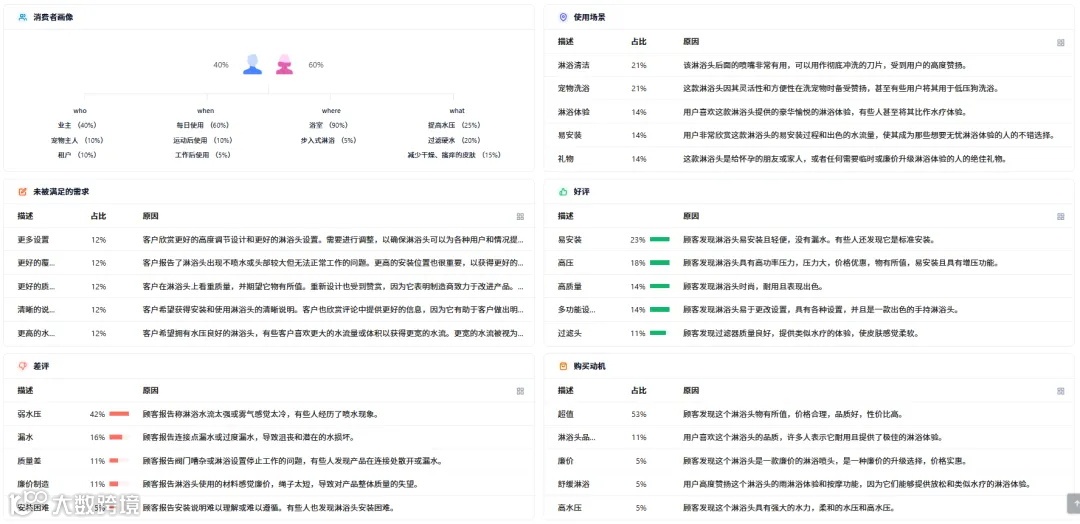This screenshot has width=1080, height=524.
Task: Expand the truncated 更高的水... description
Action: (x=37, y=333)
